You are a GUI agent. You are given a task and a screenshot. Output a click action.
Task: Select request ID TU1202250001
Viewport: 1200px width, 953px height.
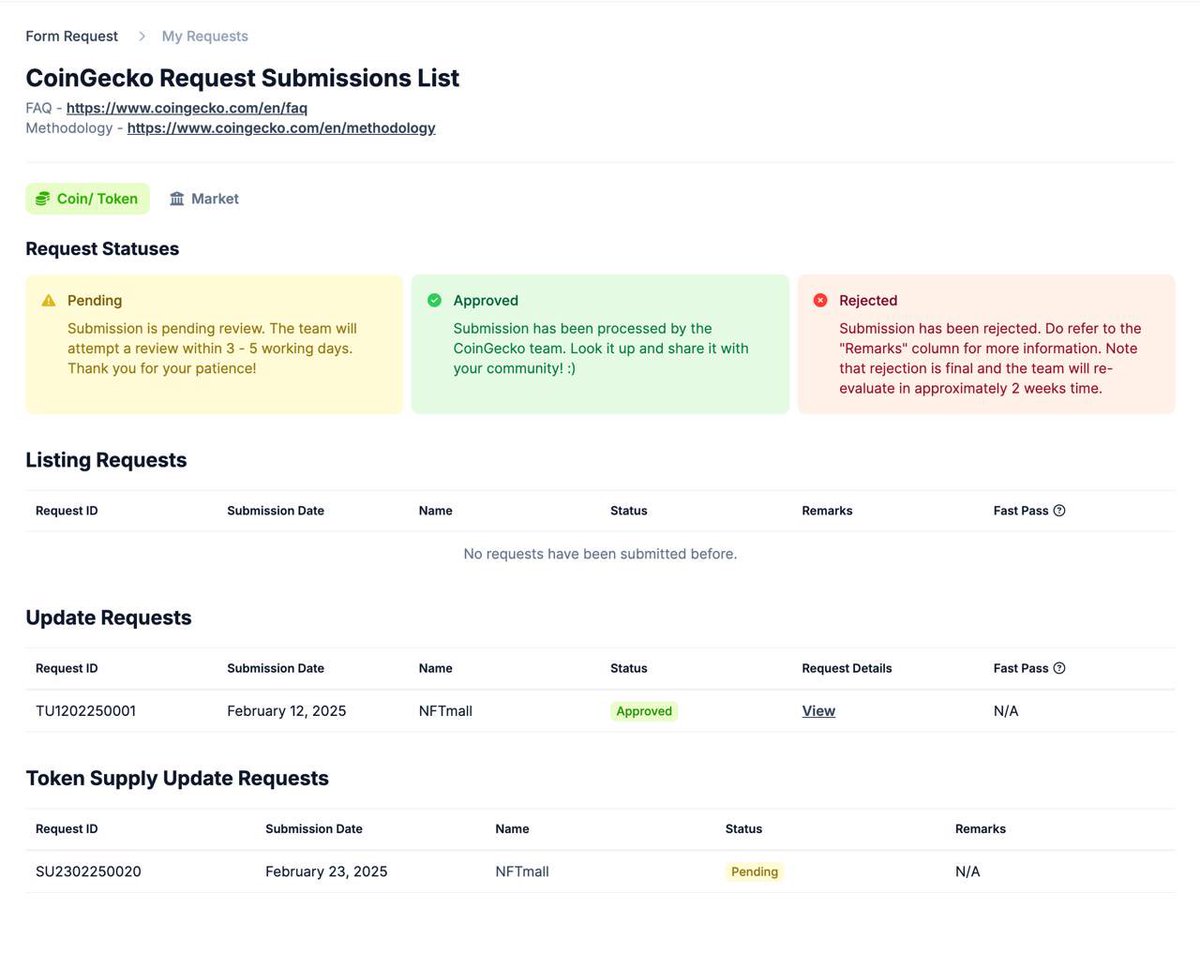pos(86,711)
